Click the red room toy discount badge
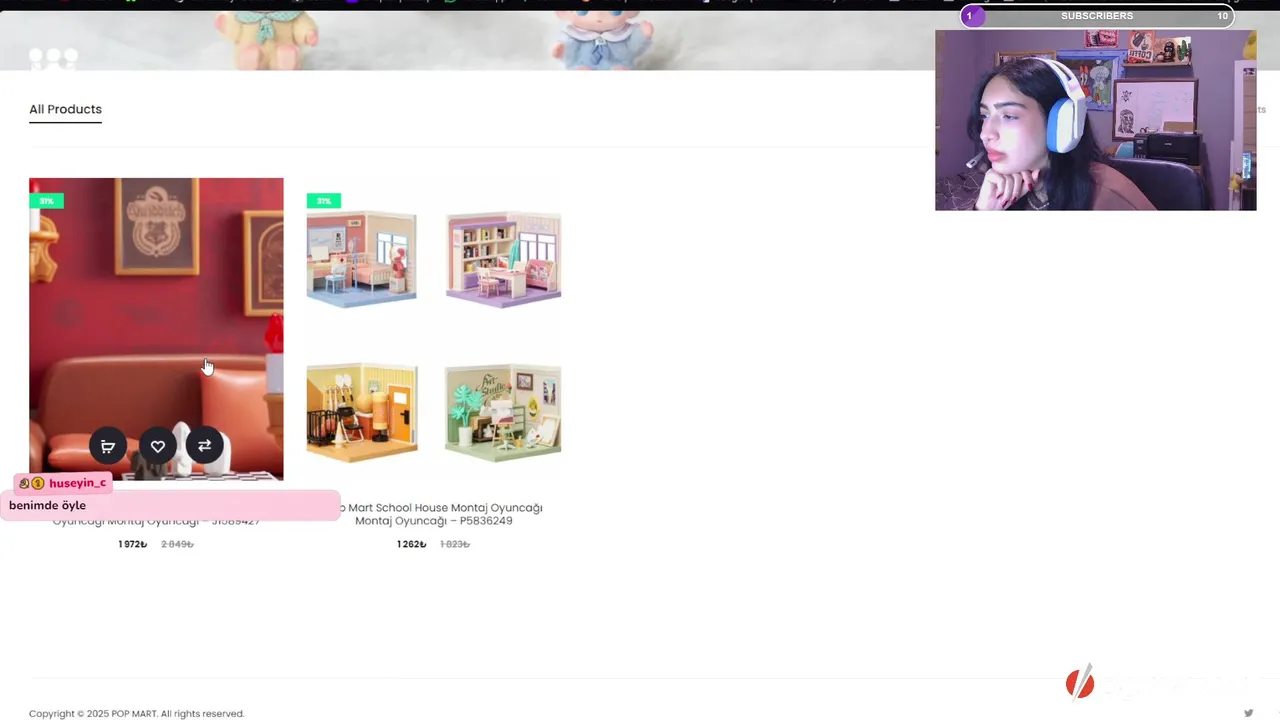This screenshot has height=720, width=1280. pos(46,201)
